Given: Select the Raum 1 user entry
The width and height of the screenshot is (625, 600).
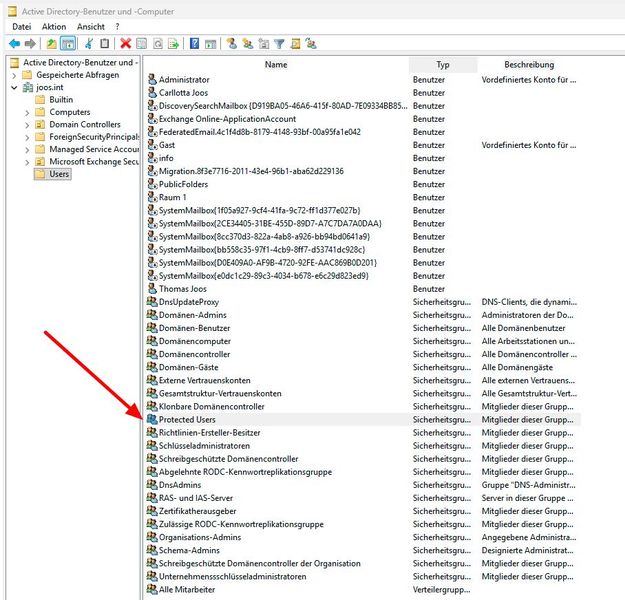Looking at the screenshot, I should [173, 197].
